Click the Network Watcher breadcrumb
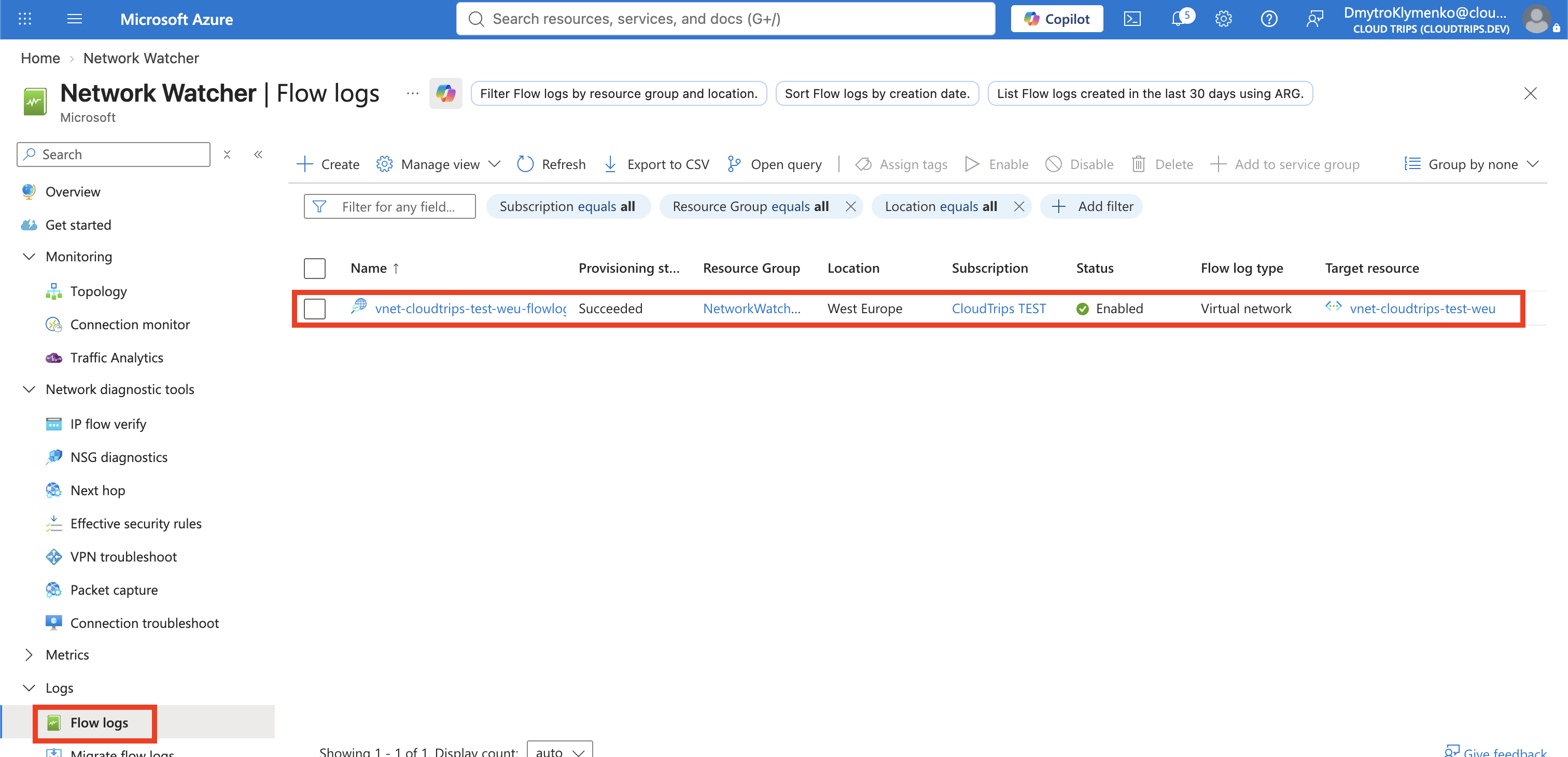 click(141, 59)
